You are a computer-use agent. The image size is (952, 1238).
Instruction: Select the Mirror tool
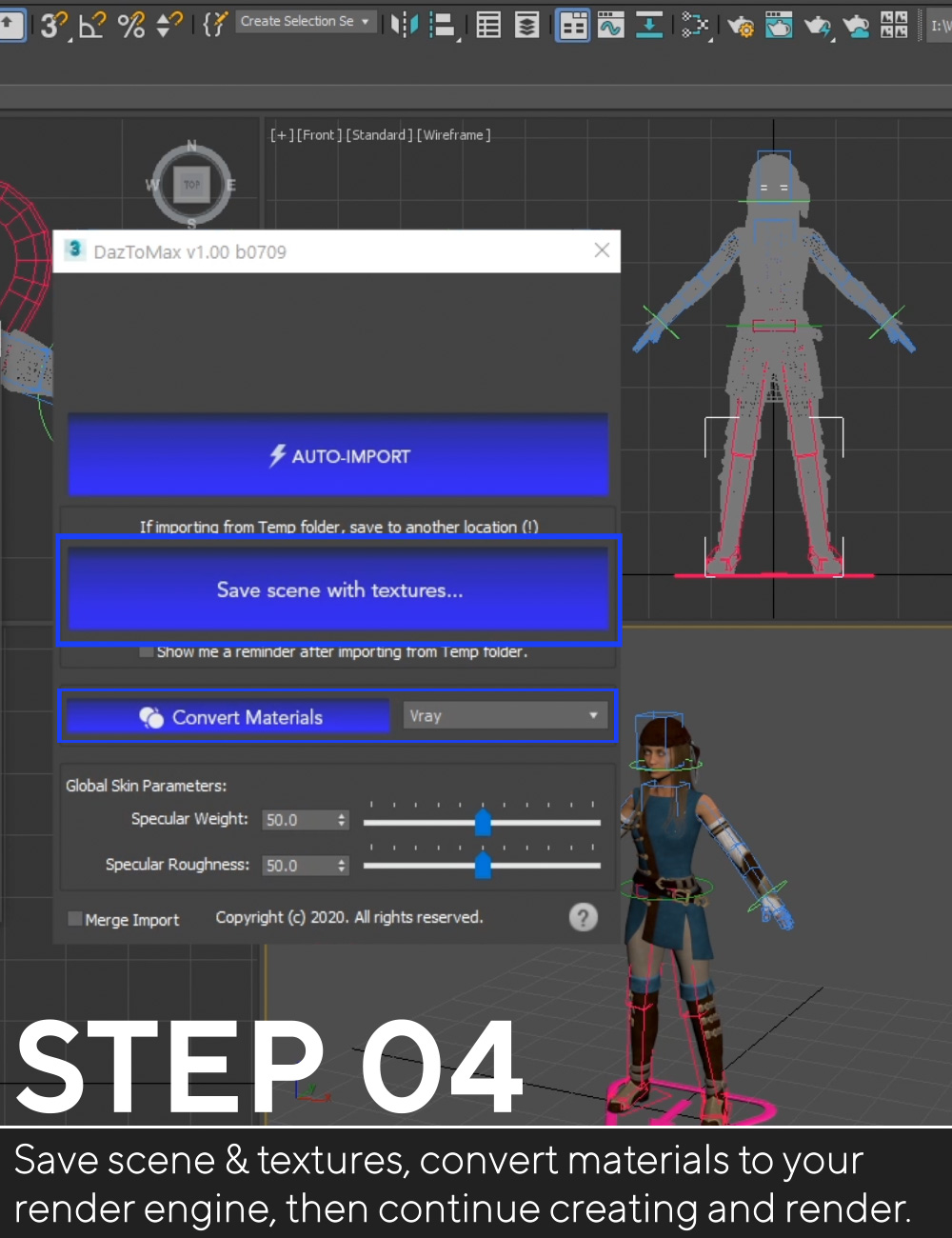click(x=405, y=25)
